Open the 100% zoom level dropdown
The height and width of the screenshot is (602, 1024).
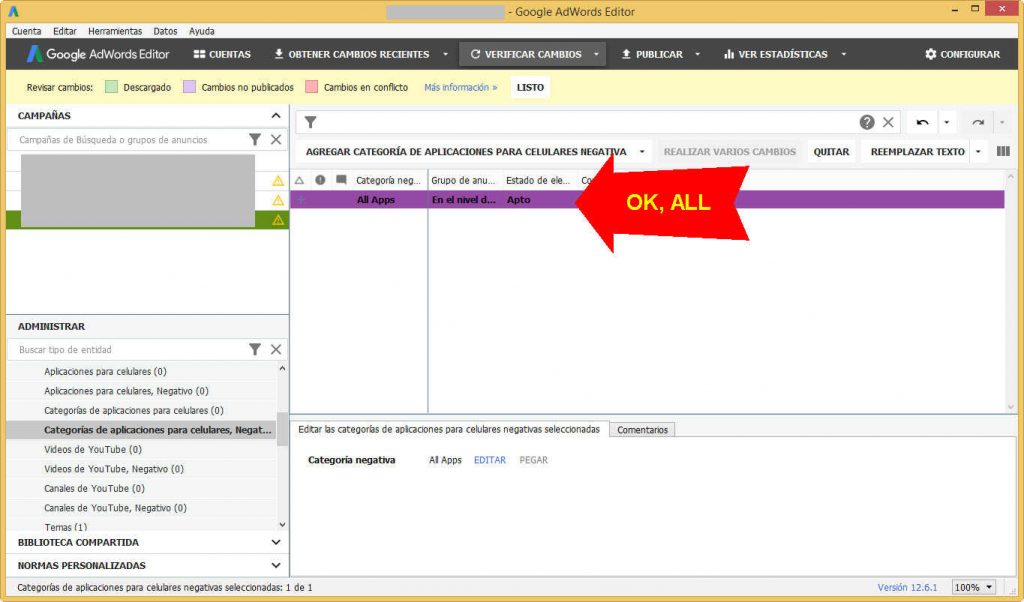coord(973,587)
